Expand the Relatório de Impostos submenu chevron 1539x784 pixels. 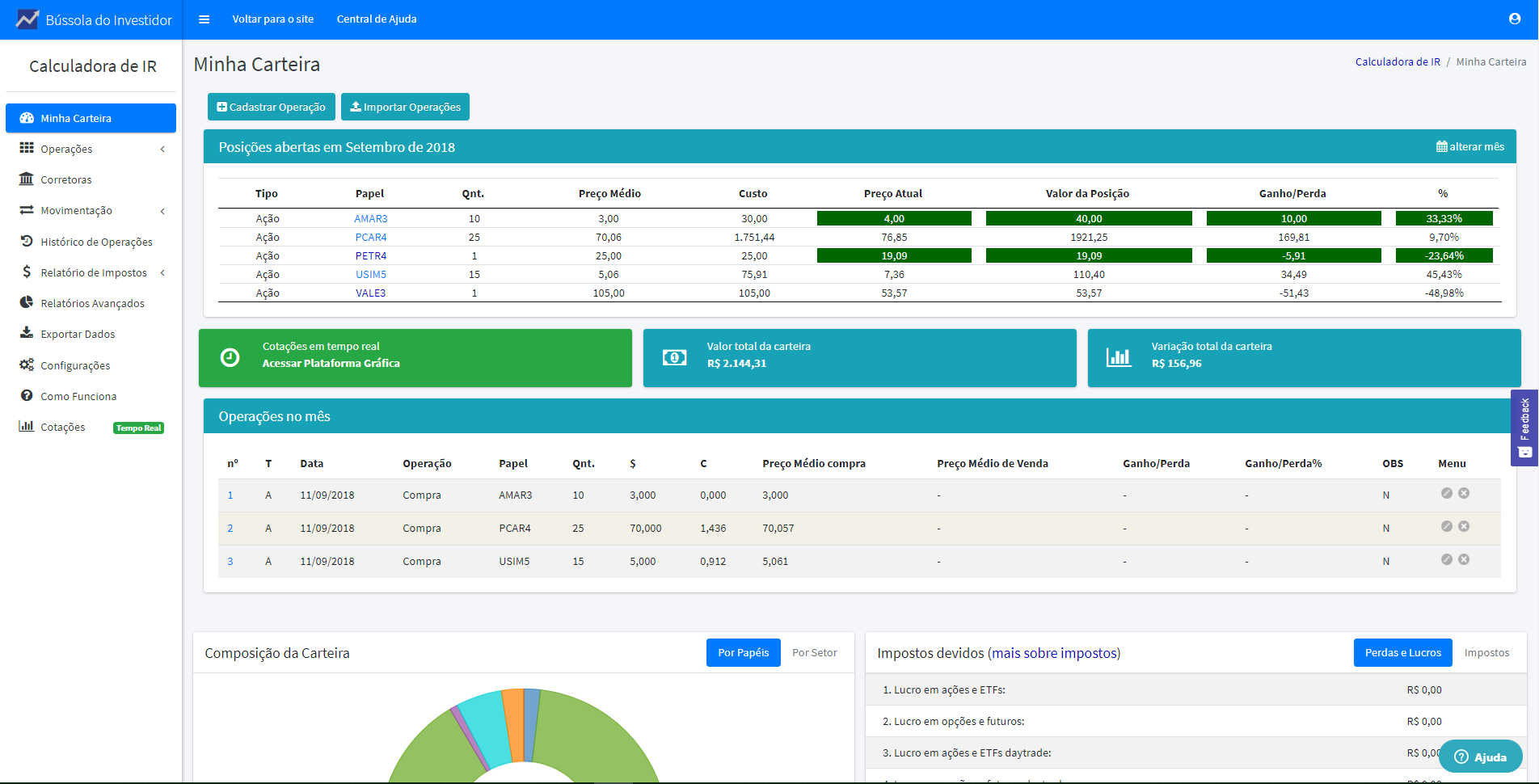(x=162, y=272)
